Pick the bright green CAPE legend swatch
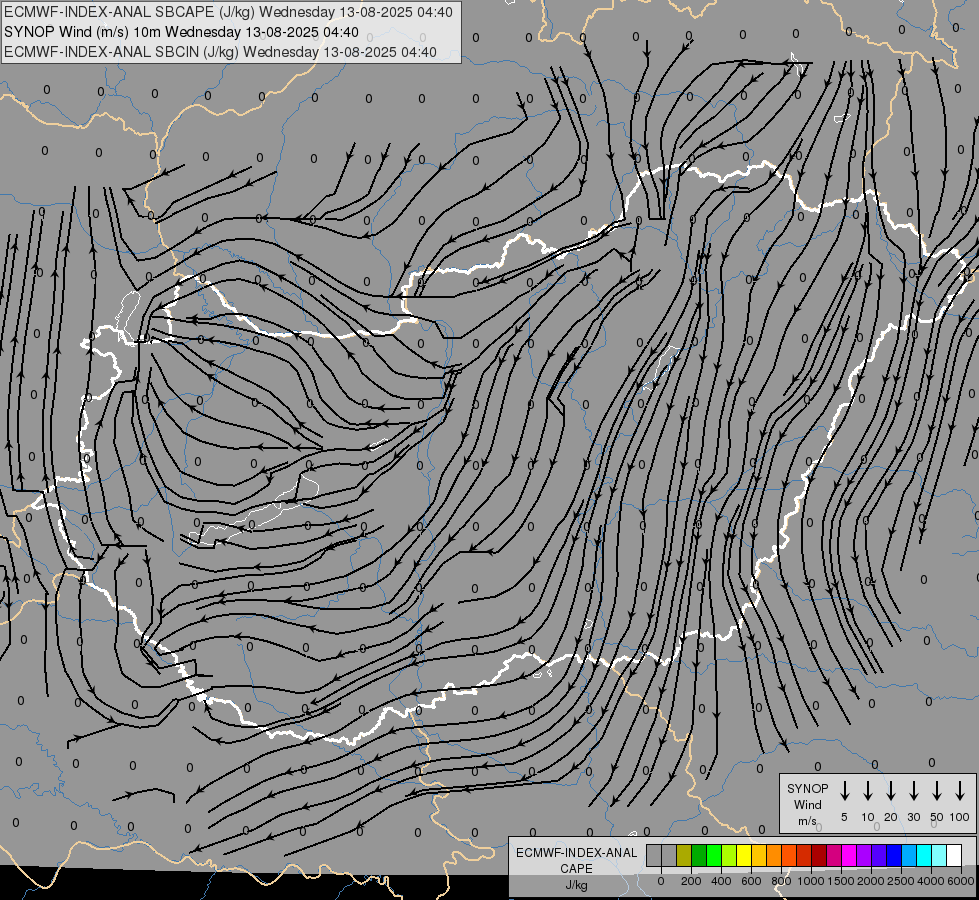This screenshot has height=900, width=979. point(714,855)
